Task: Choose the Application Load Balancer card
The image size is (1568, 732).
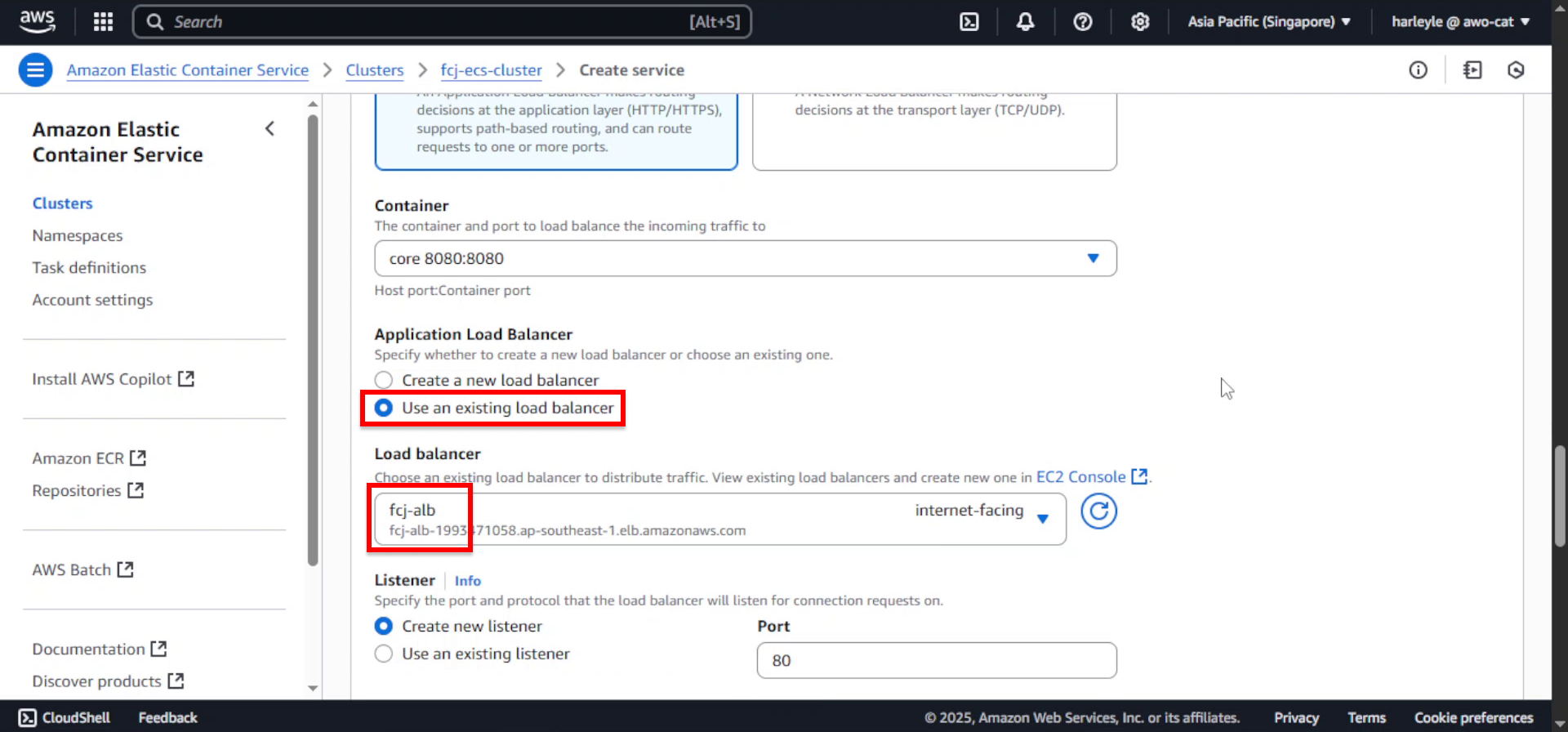Action: 556,131
